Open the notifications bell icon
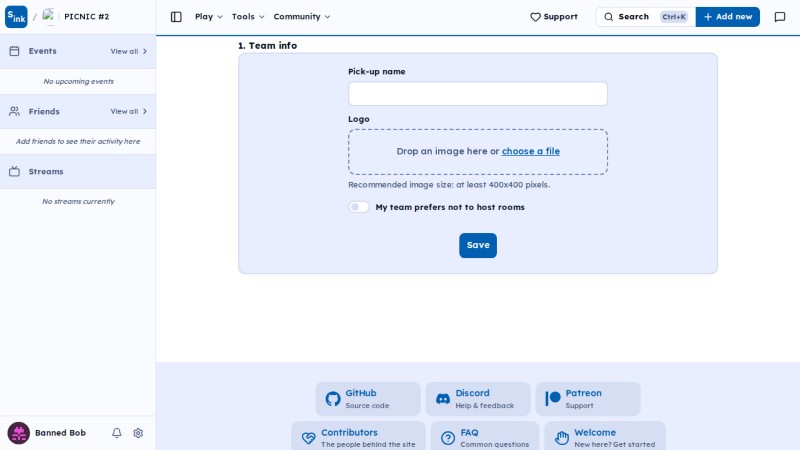The width and height of the screenshot is (800, 450). tap(117, 433)
